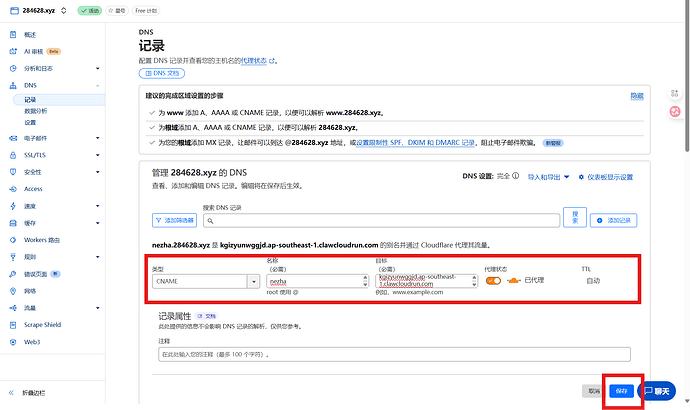
Task: Expand the 缓存 menu arrow
Action: [x=98, y=223]
